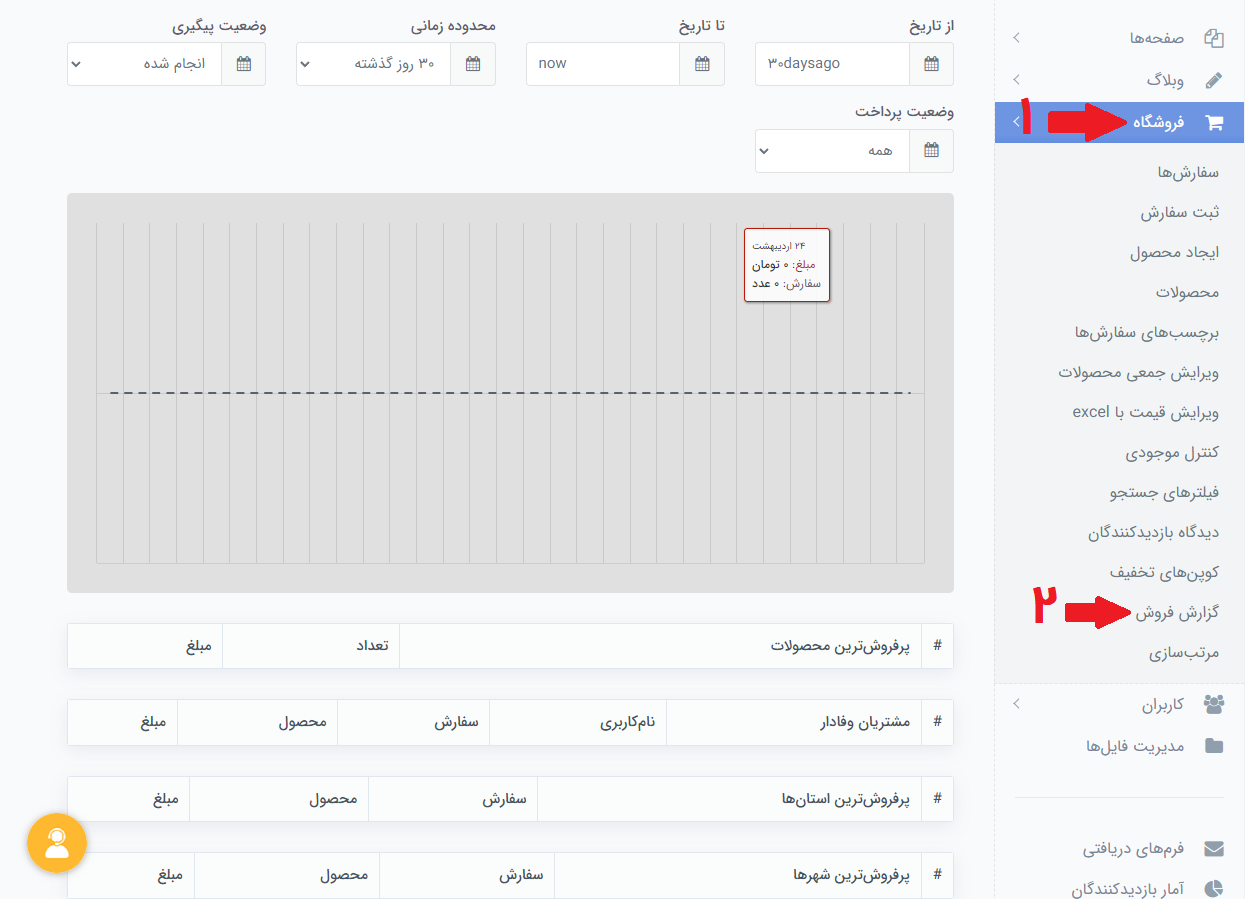1245x899 pixels.
Task: Go to کوپن‌های تخفیف page
Action: [1164, 572]
